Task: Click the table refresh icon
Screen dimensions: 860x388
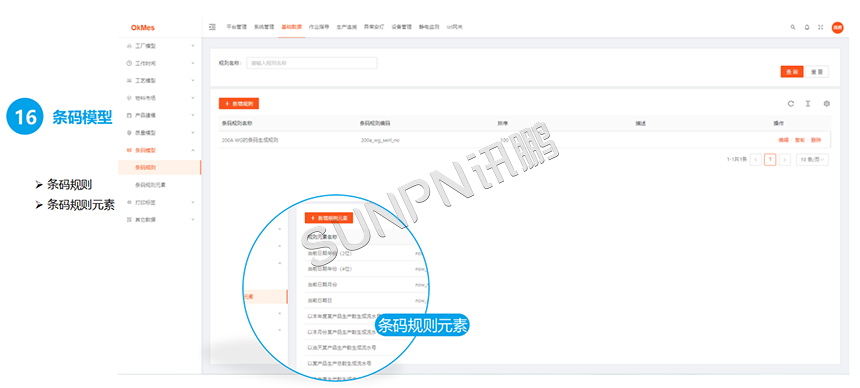Action: pos(790,103)
